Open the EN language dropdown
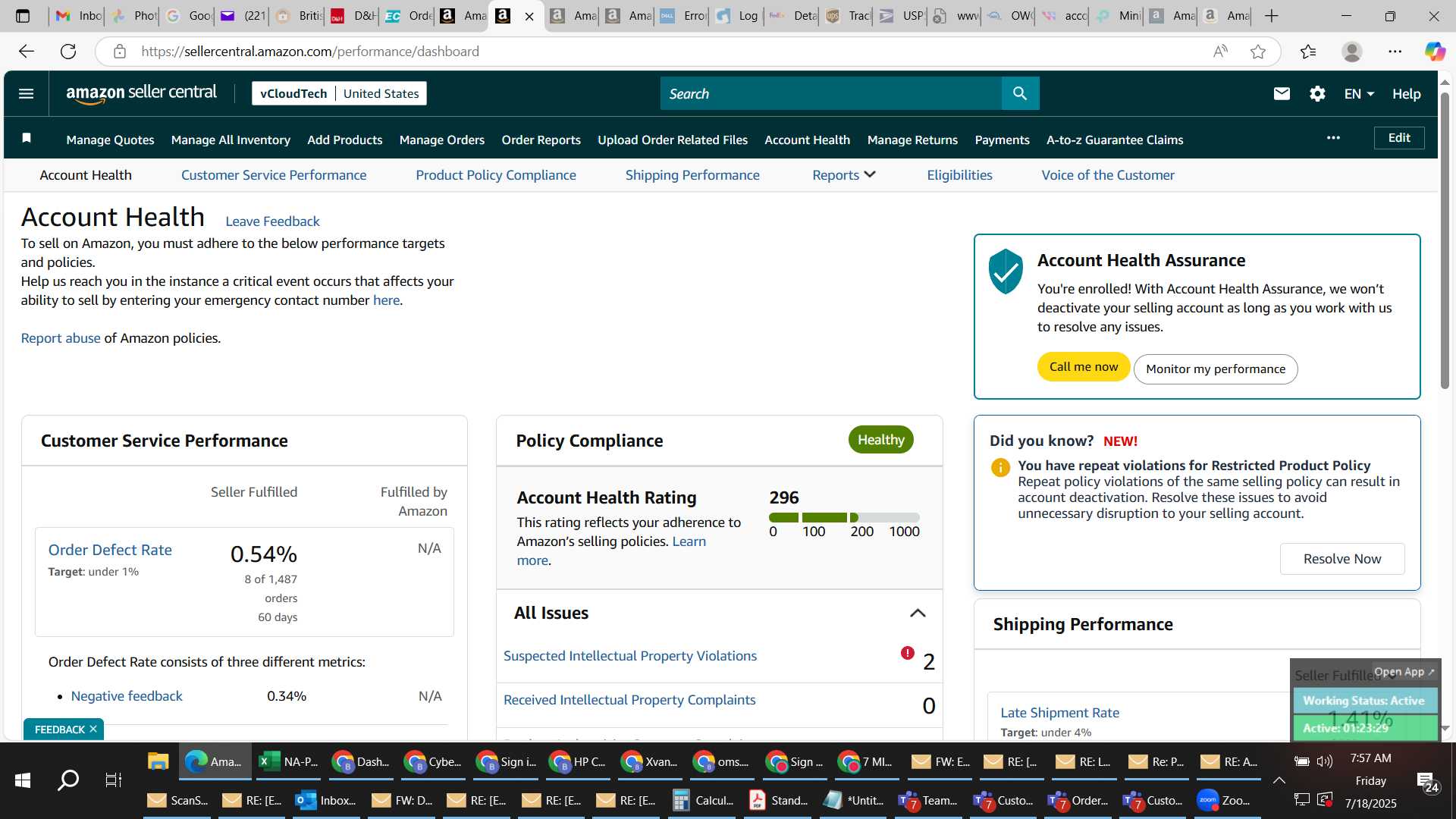Image resolution: width=1456 pixels, height=819 pixels. (1359, 93)
